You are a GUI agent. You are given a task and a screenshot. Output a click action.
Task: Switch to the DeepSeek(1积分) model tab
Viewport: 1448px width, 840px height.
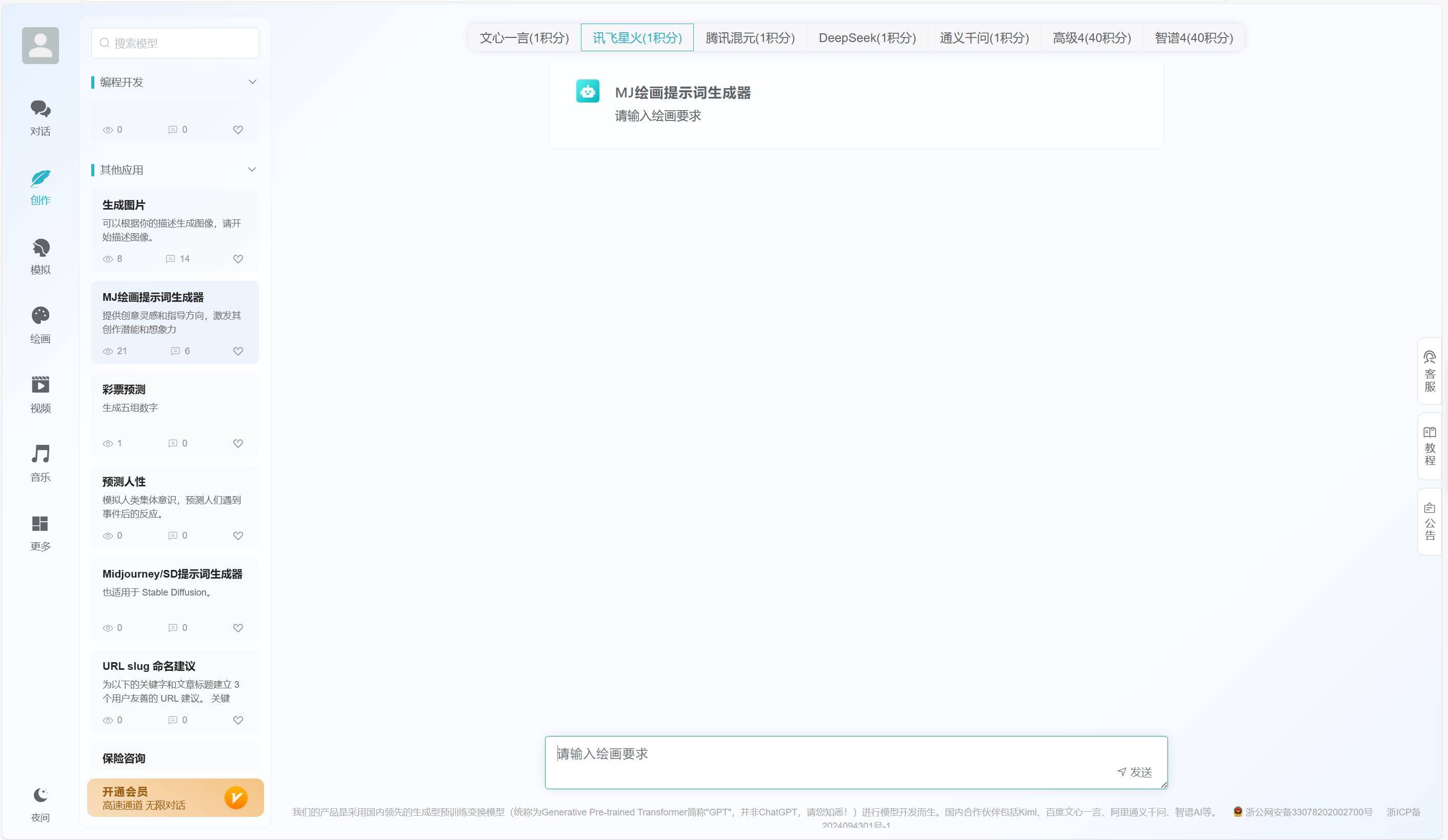(x=867, y=38)
